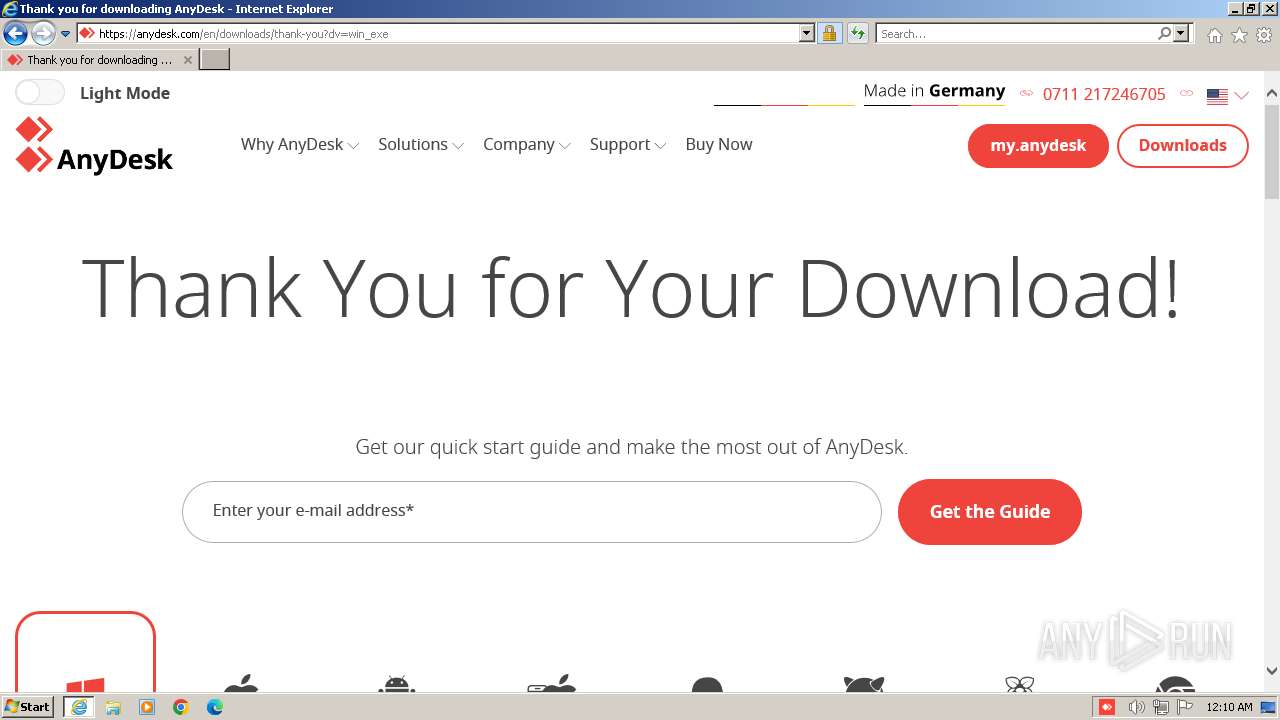Launch Microsoft Edge from taskbar
The height and width of the screenshot is (720, 1280).
tap(215, 707)
